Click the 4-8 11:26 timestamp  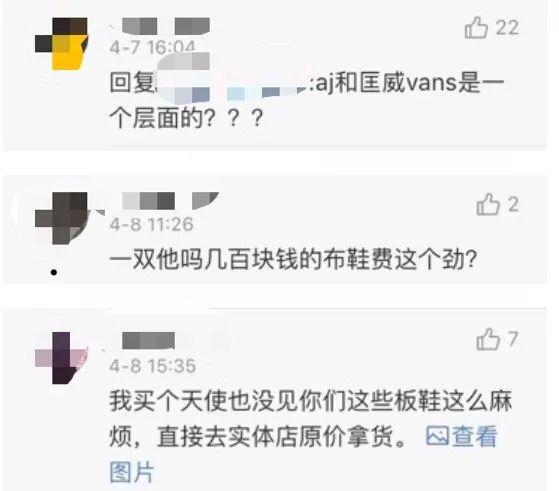(152, 225)
